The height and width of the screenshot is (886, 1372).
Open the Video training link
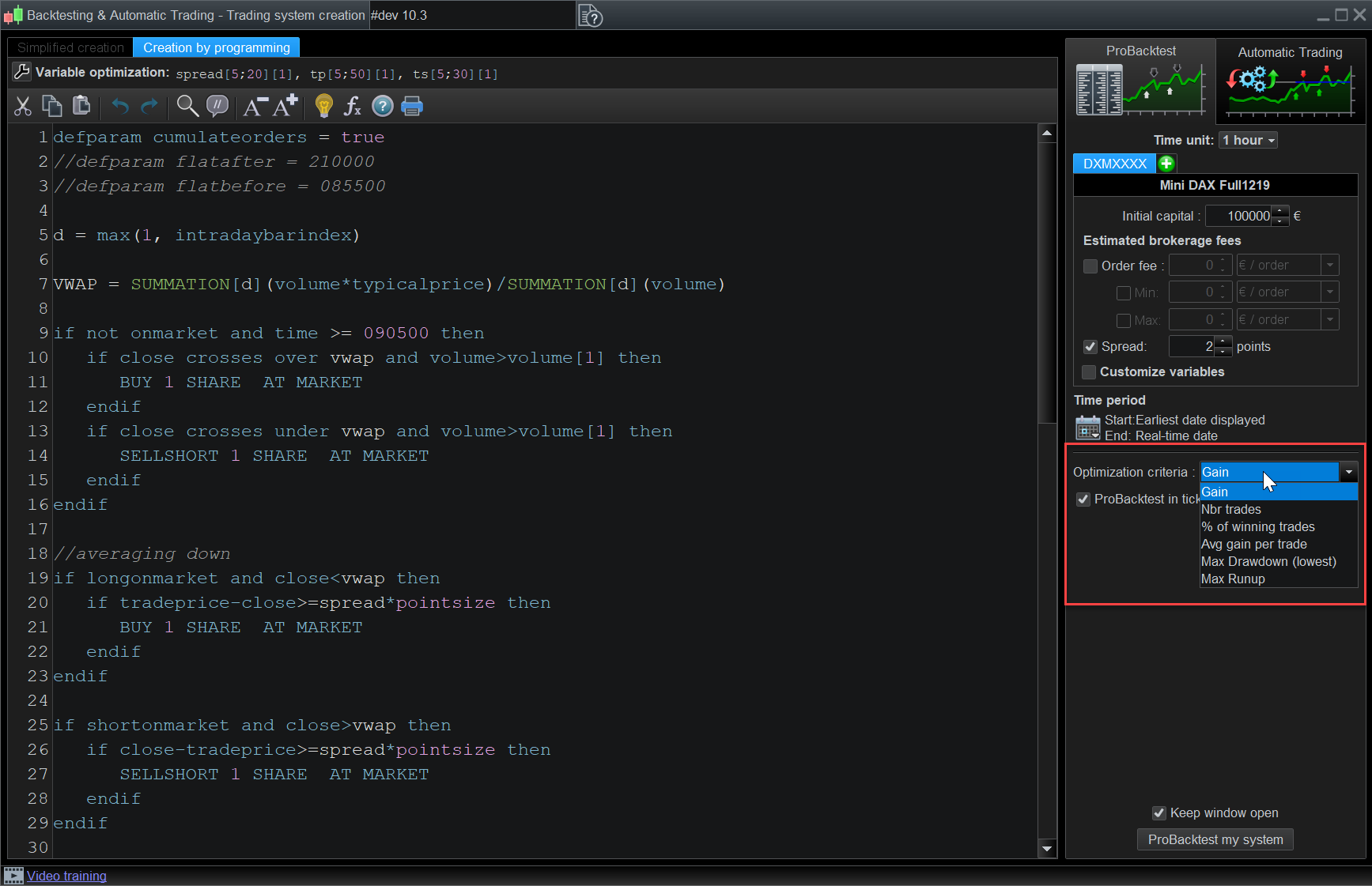[x=66, y=876]
